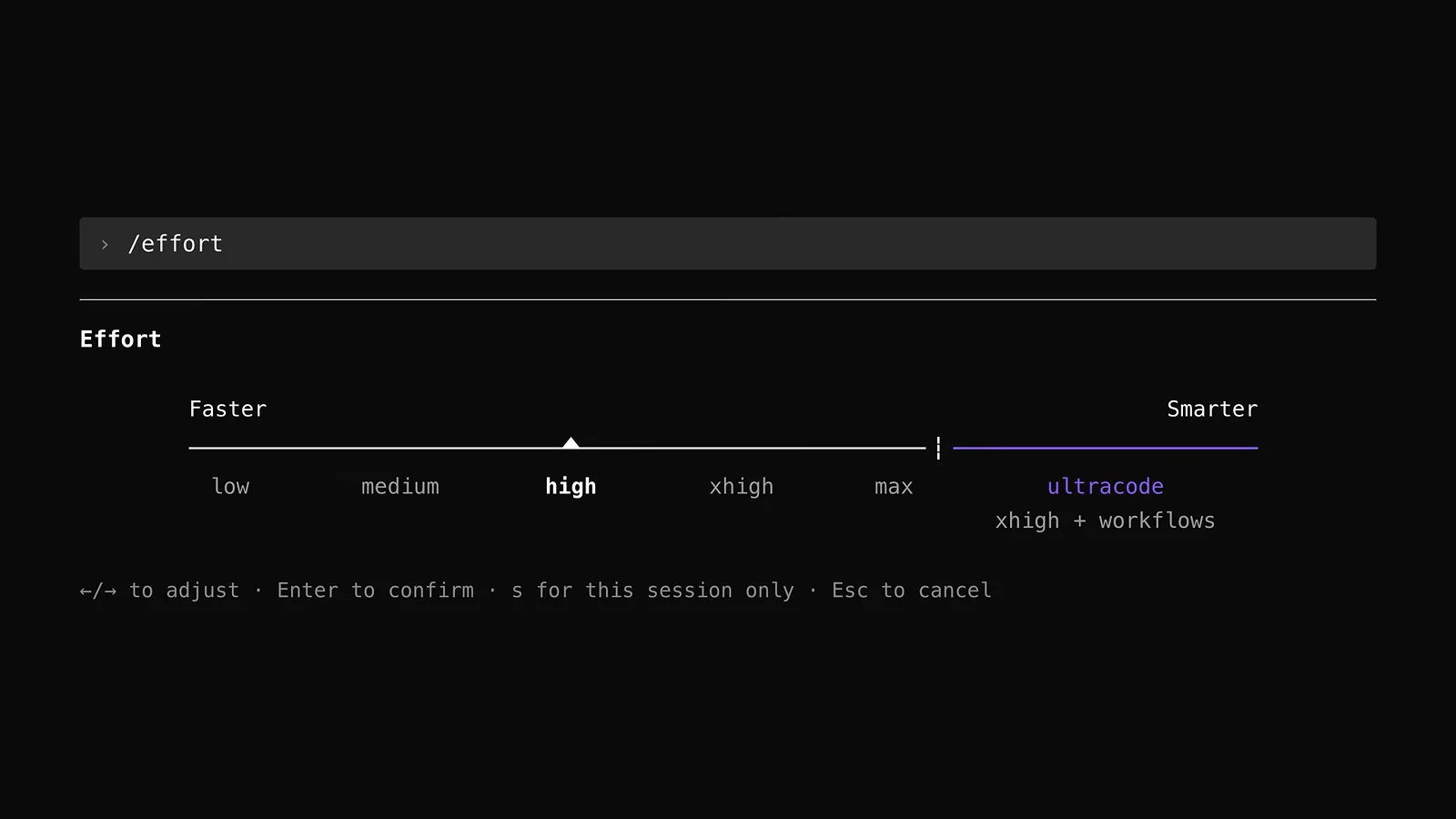The height and width of the screenshot is (819, 1456).
Task: Click the 'Smarter' label
Action: [1212, 409]
